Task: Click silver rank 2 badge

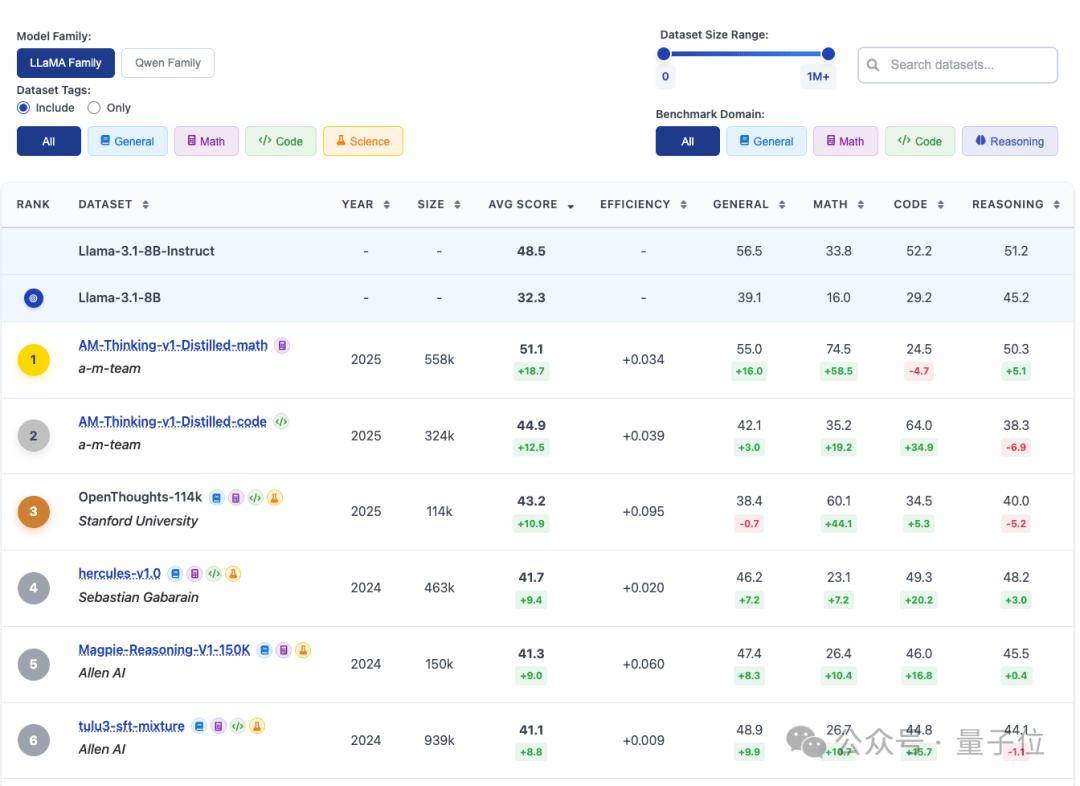Action: coord(33,435)
